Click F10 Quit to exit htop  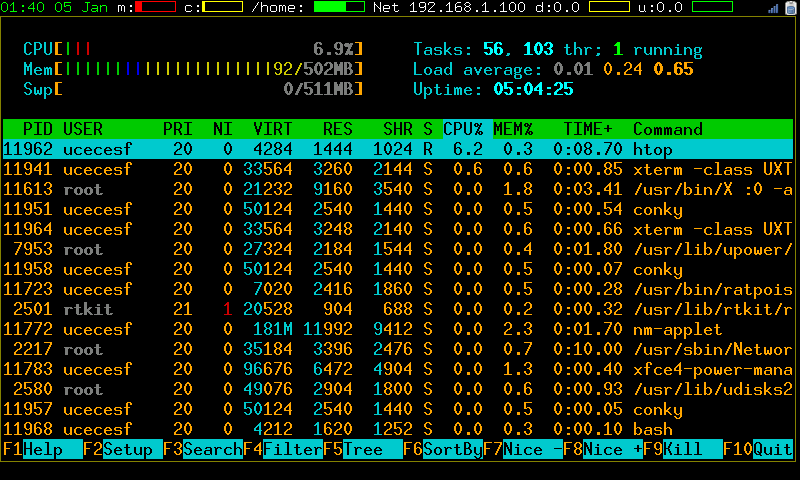click(x=772, y=450)
